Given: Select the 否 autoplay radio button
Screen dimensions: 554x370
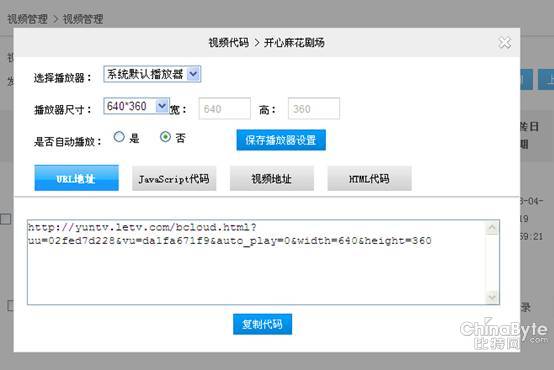Looking at the screenshot, I should pos(165,137).
